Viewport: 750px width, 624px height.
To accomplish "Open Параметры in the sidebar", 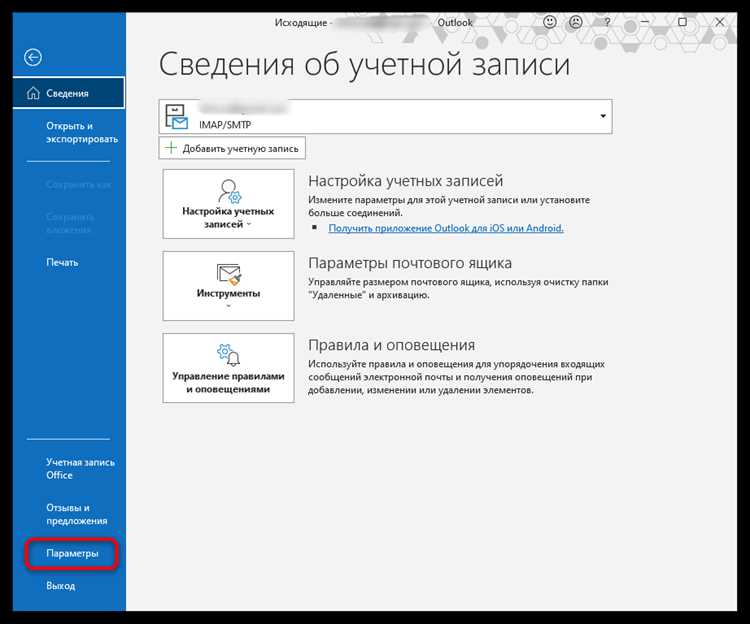I will [72, 553].
